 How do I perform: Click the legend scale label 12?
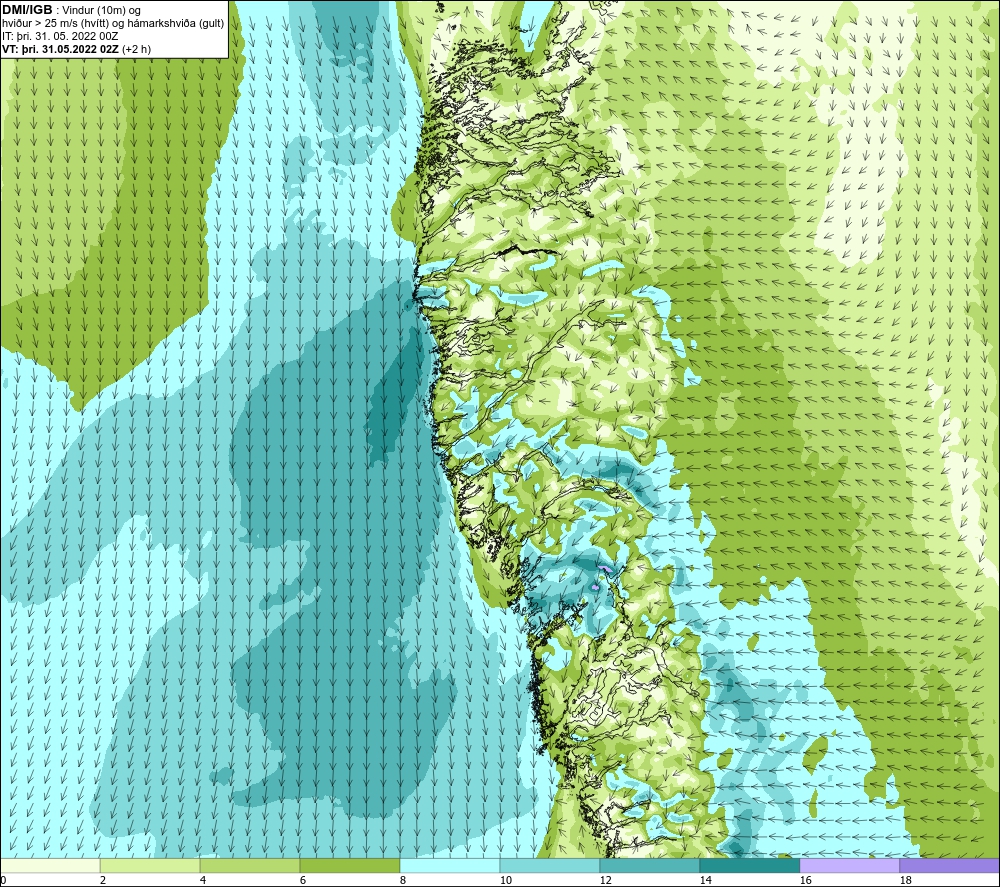coord(605,881)
